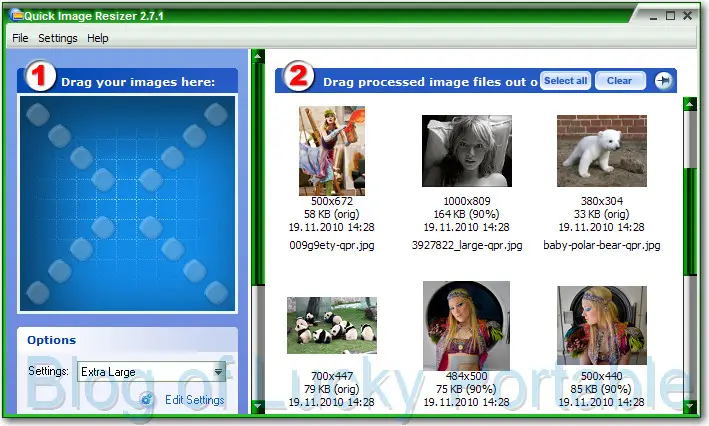Click the Edit Settings link

pyautogui.click(x=194, y=400)
